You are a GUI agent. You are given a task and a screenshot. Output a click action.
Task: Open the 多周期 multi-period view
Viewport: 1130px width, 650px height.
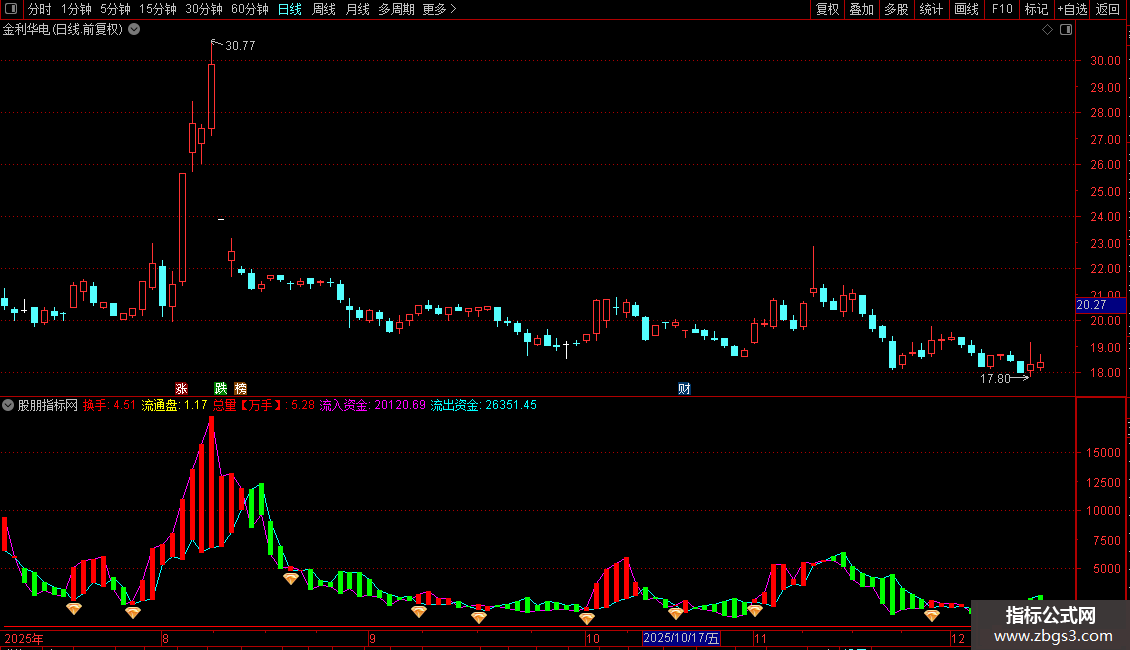coord(396,9)
